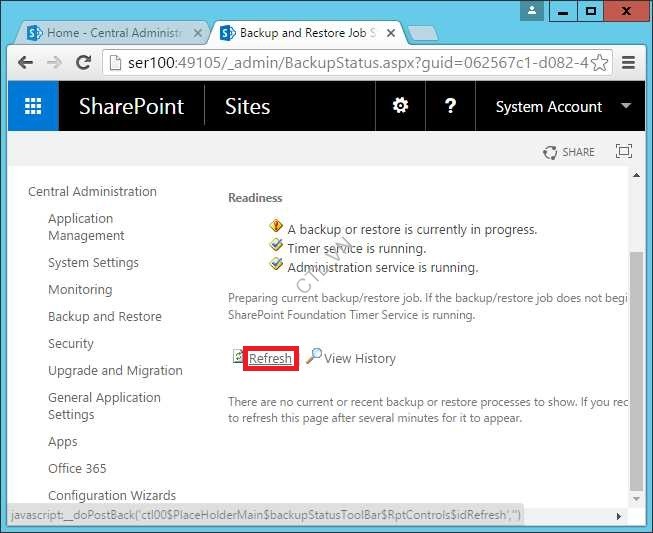Expand the System Account dropdown
The height and width of the screenshot is (533, 653).
[625, 106]
